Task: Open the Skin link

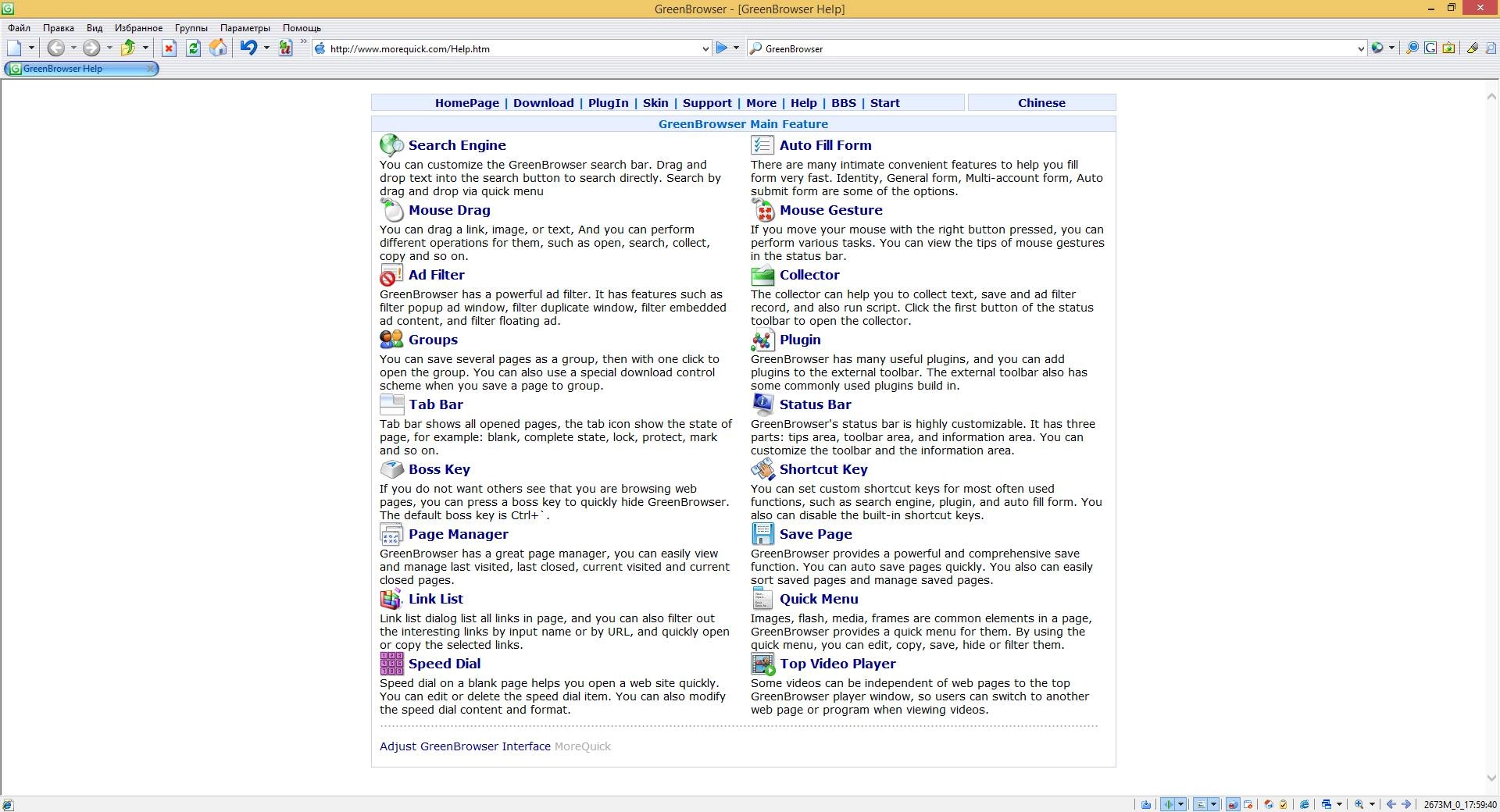Action: (655, 103)
